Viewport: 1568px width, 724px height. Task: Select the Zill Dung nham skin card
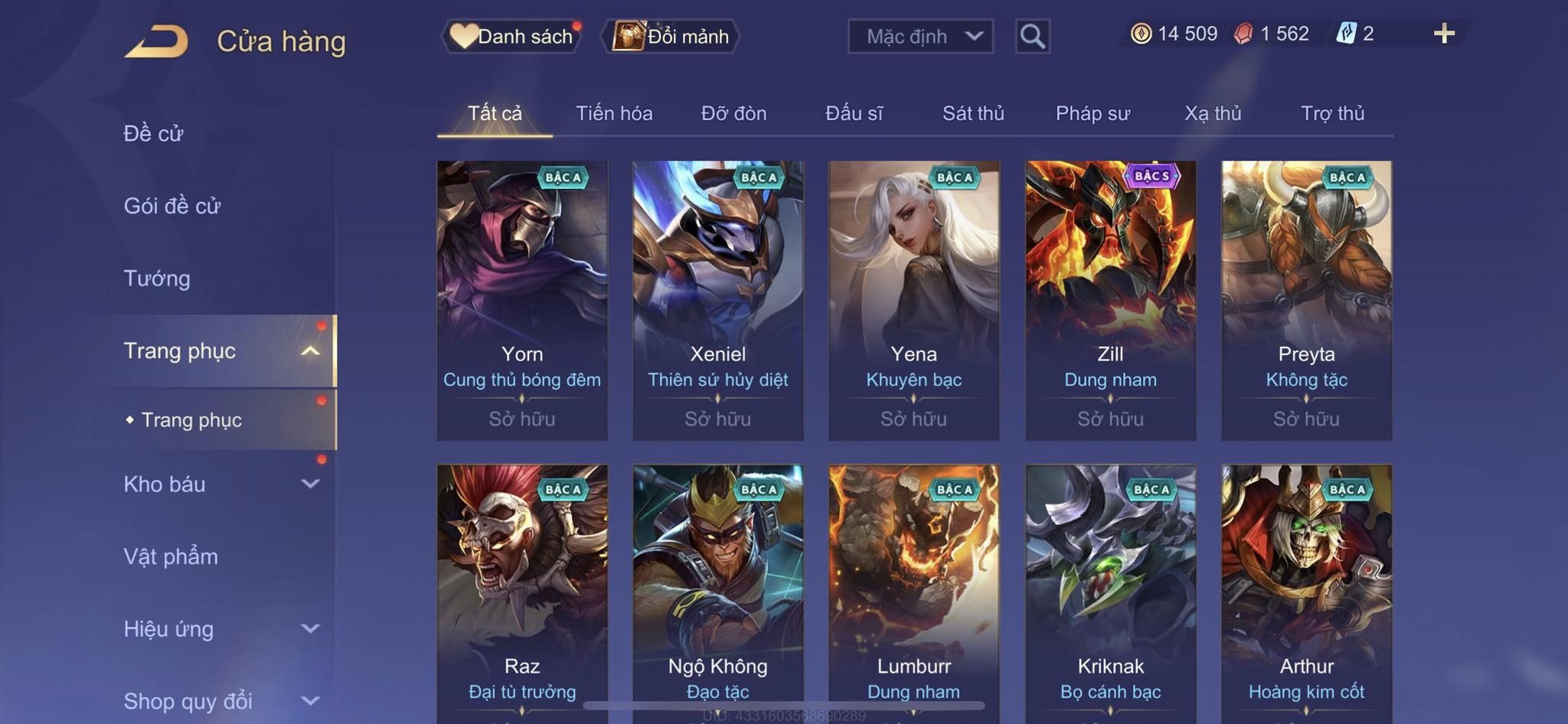[1110, 300]
